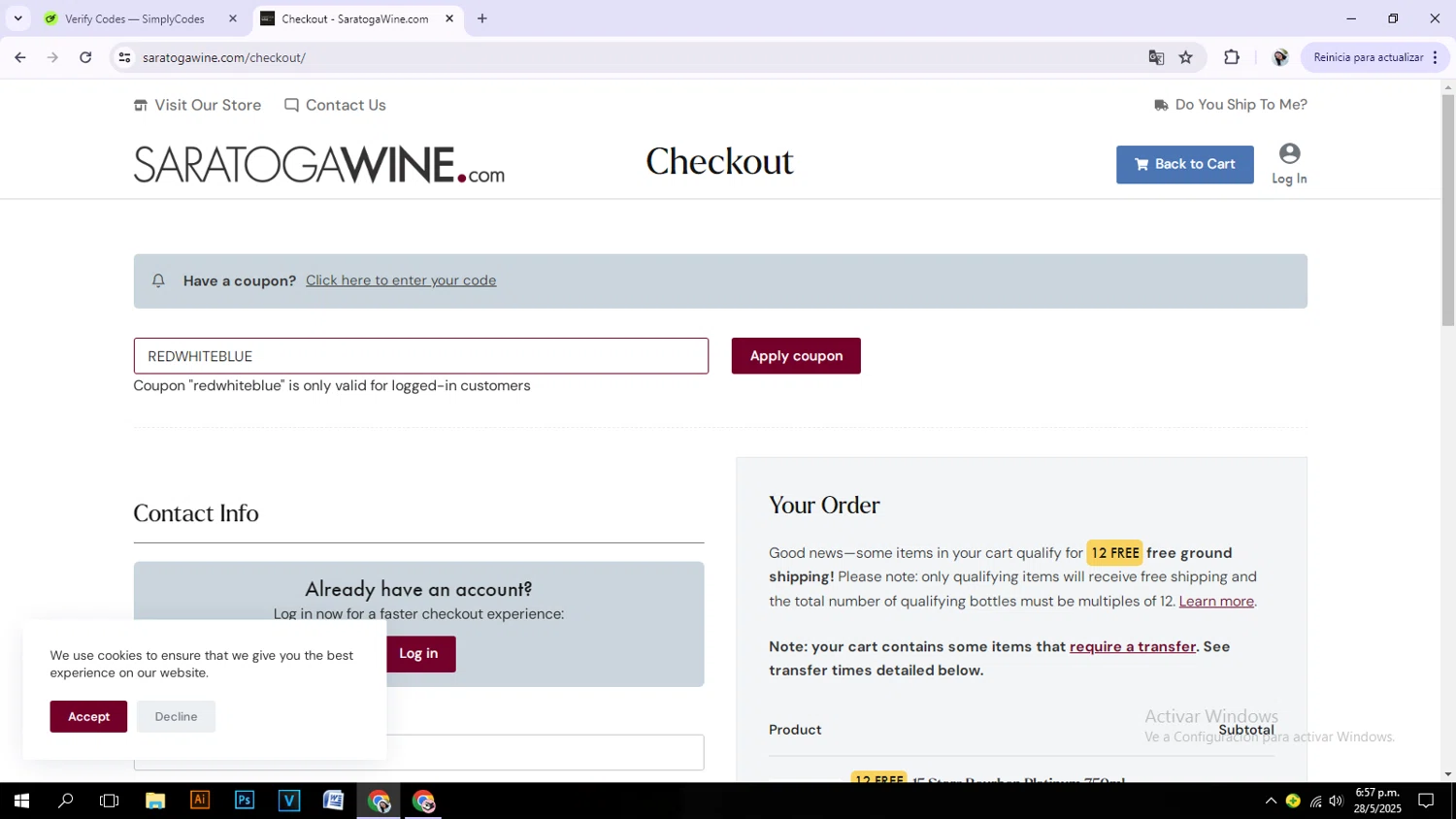Click Back to Cart button
Viewport: 1456px width, 819px height.
click(1184, 164)
